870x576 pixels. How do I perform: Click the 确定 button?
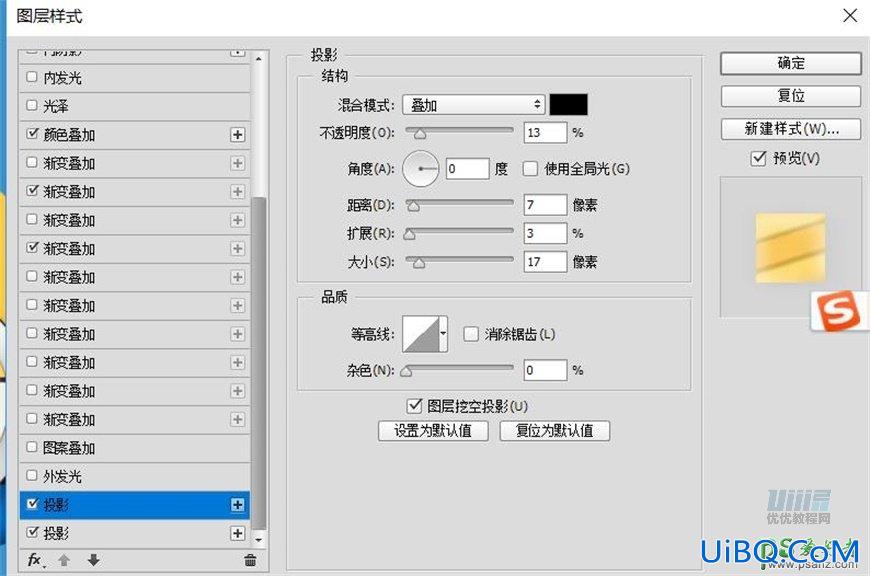pos(791,63)
